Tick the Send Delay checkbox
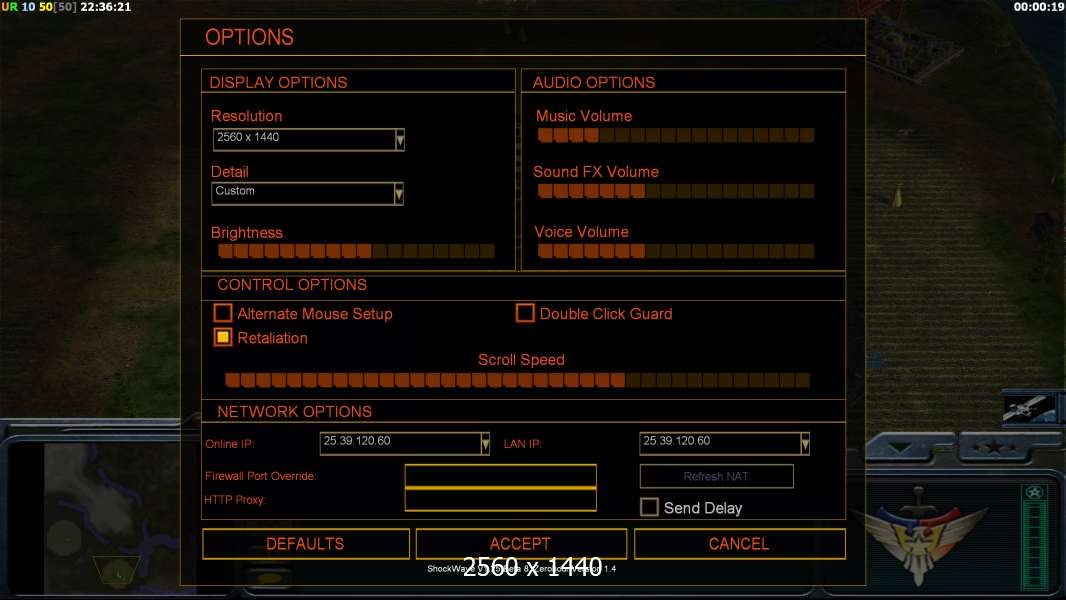The height and width of the screenshot is (600, 1066). pos(649,507)
